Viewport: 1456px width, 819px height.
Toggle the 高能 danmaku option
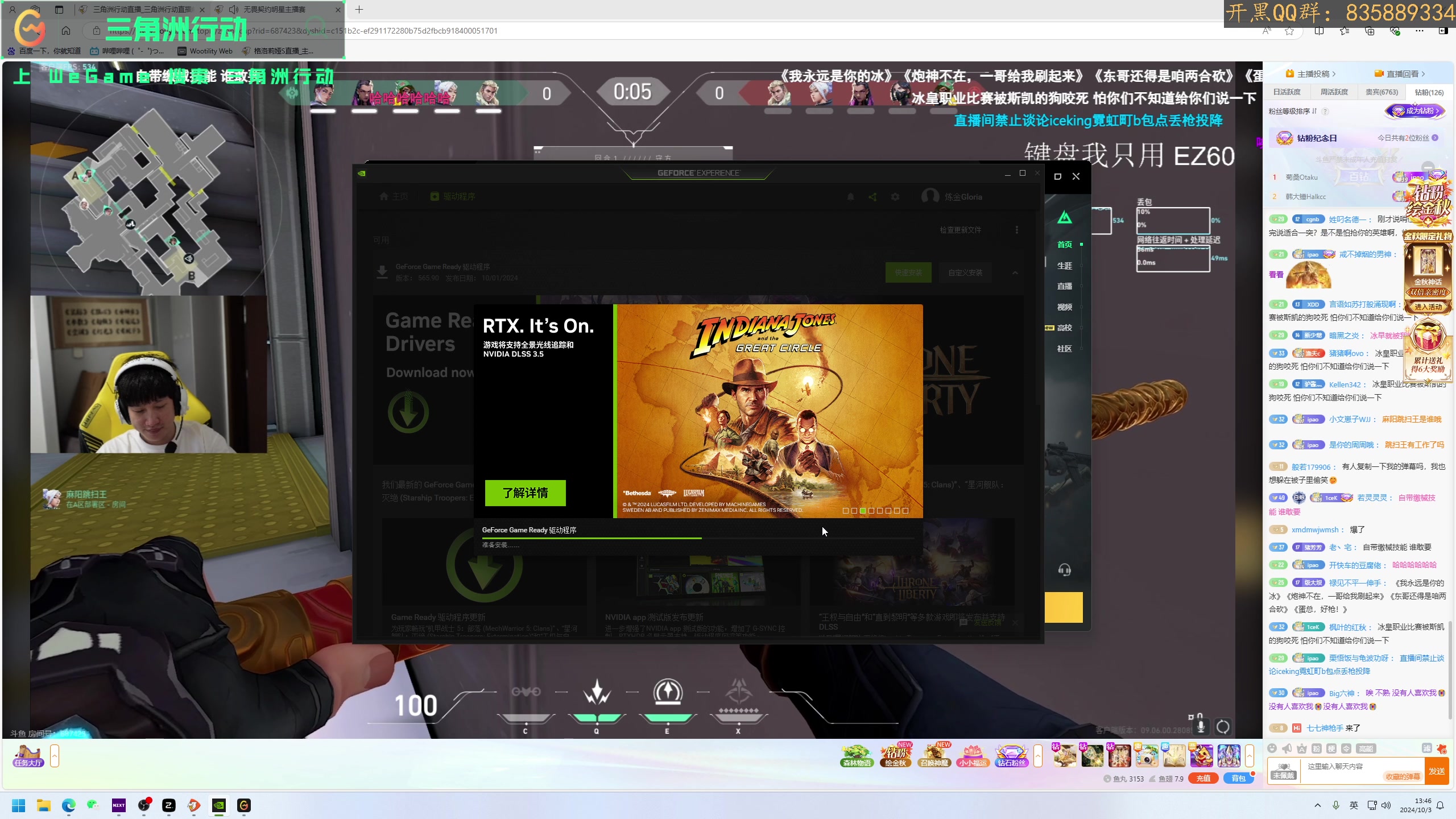point(1366,748)
